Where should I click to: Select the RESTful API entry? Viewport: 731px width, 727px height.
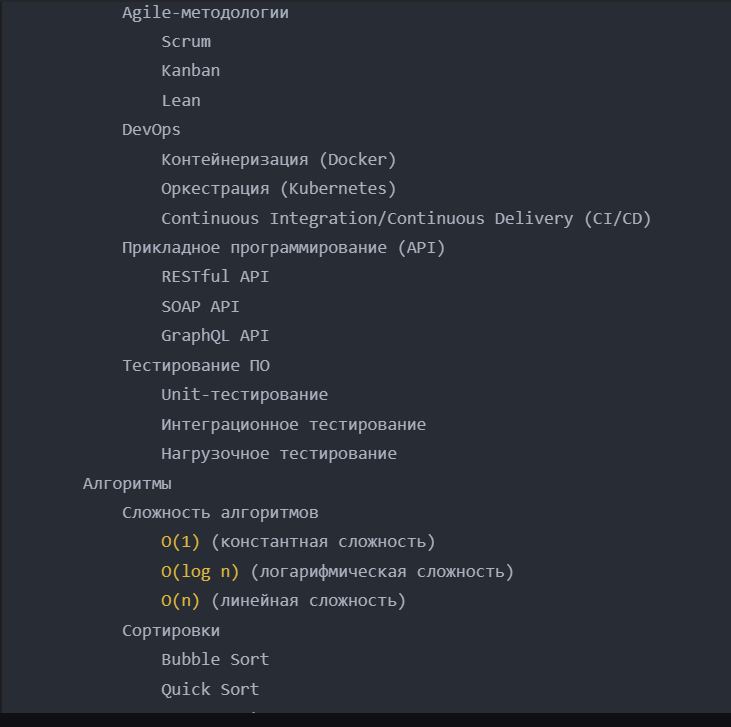pyautogui.click(x=215, y=277)
